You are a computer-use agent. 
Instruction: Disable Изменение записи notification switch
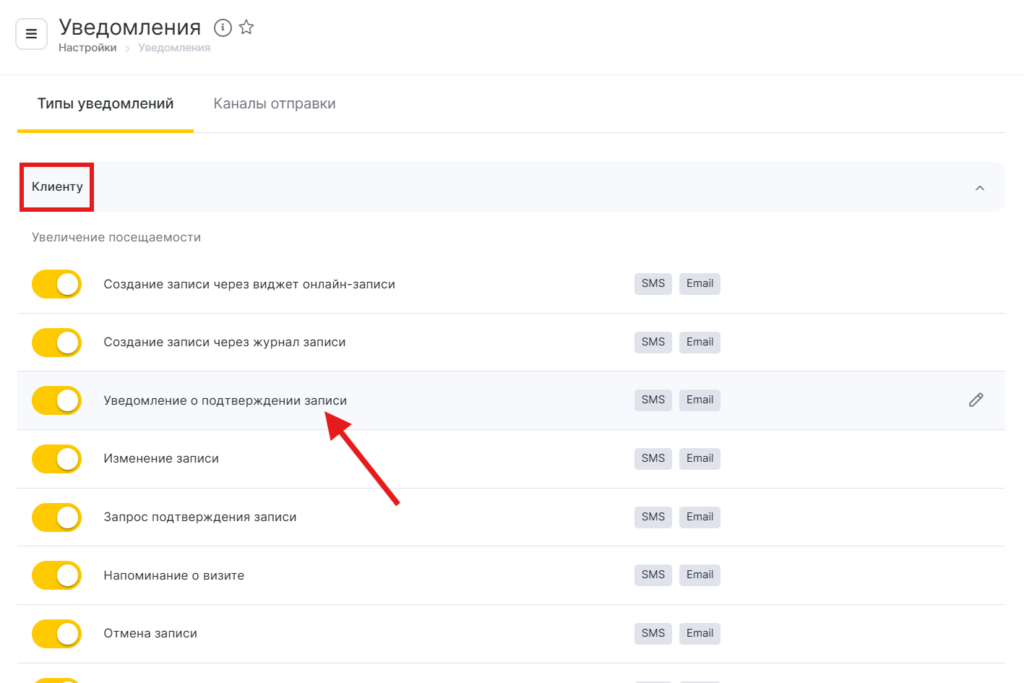56,459
